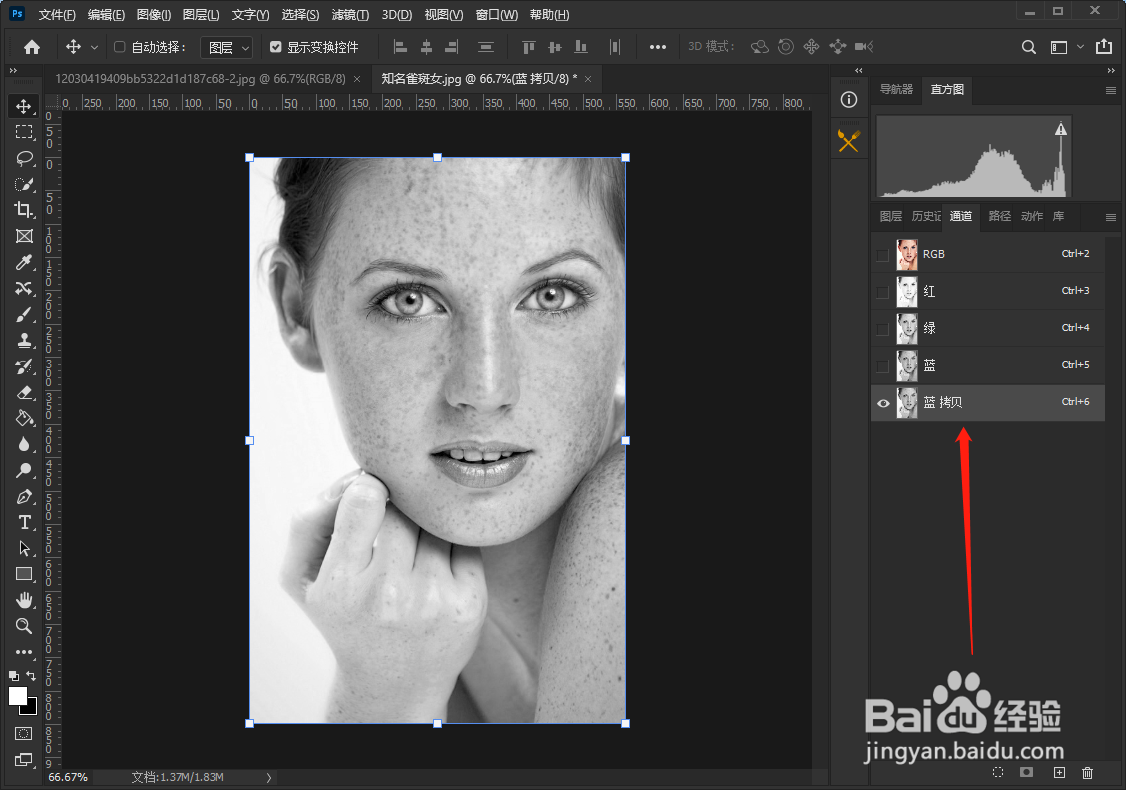Select the Lasso tool
The image size is (1126, 790).
pos(24,158)
